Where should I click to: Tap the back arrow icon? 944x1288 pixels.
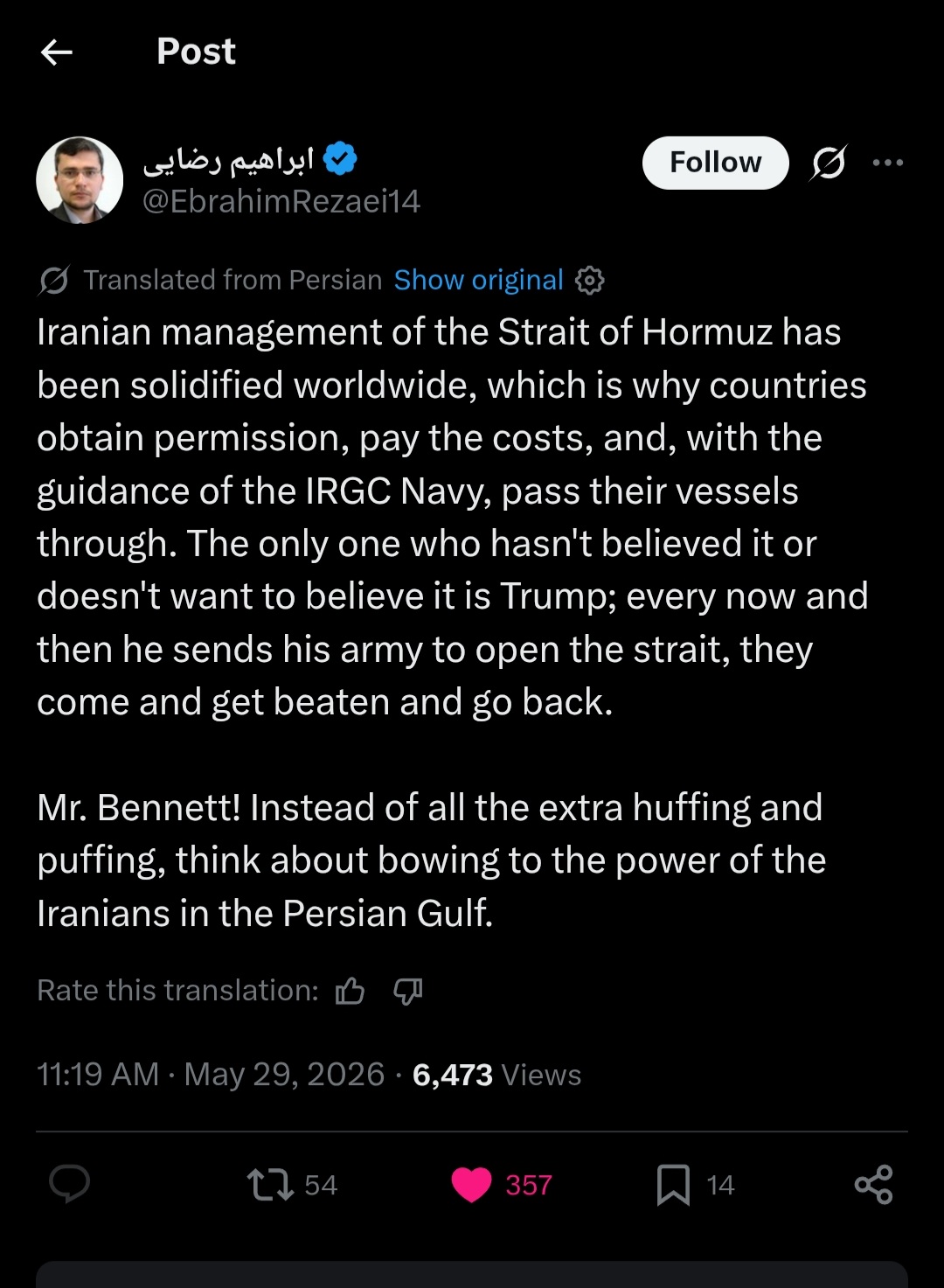click(57, 52)
